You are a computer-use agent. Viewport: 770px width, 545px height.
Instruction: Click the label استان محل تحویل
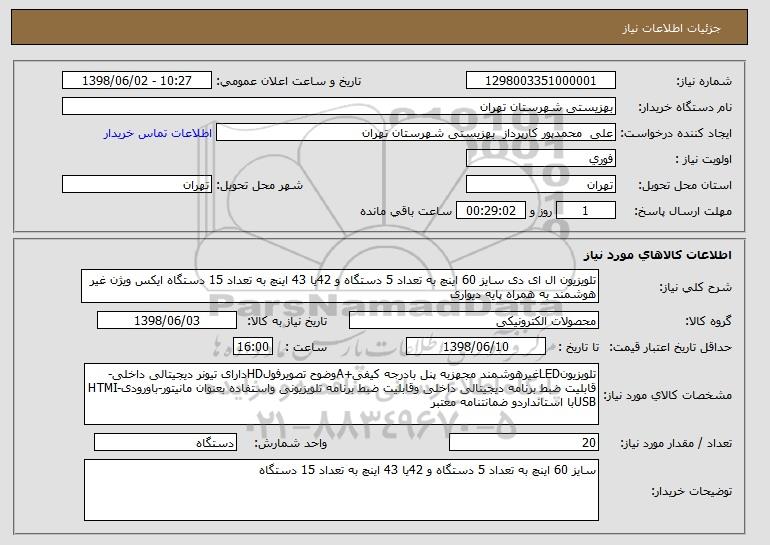click(685, 185)
